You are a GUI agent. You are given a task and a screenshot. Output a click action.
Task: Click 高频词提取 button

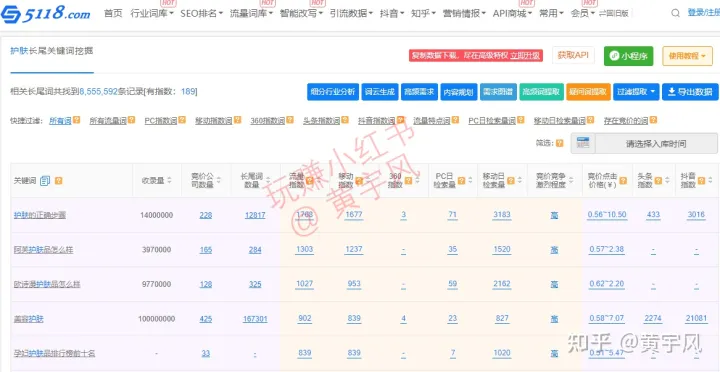click(x=541, y=92)
